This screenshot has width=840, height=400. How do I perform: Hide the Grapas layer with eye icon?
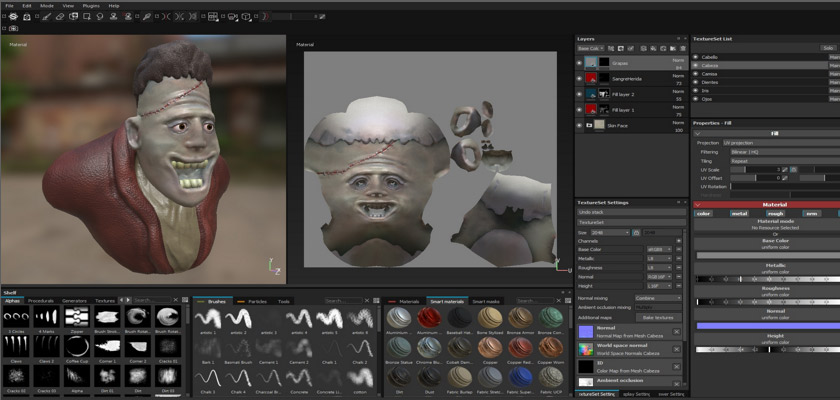[x=579, y=62]
